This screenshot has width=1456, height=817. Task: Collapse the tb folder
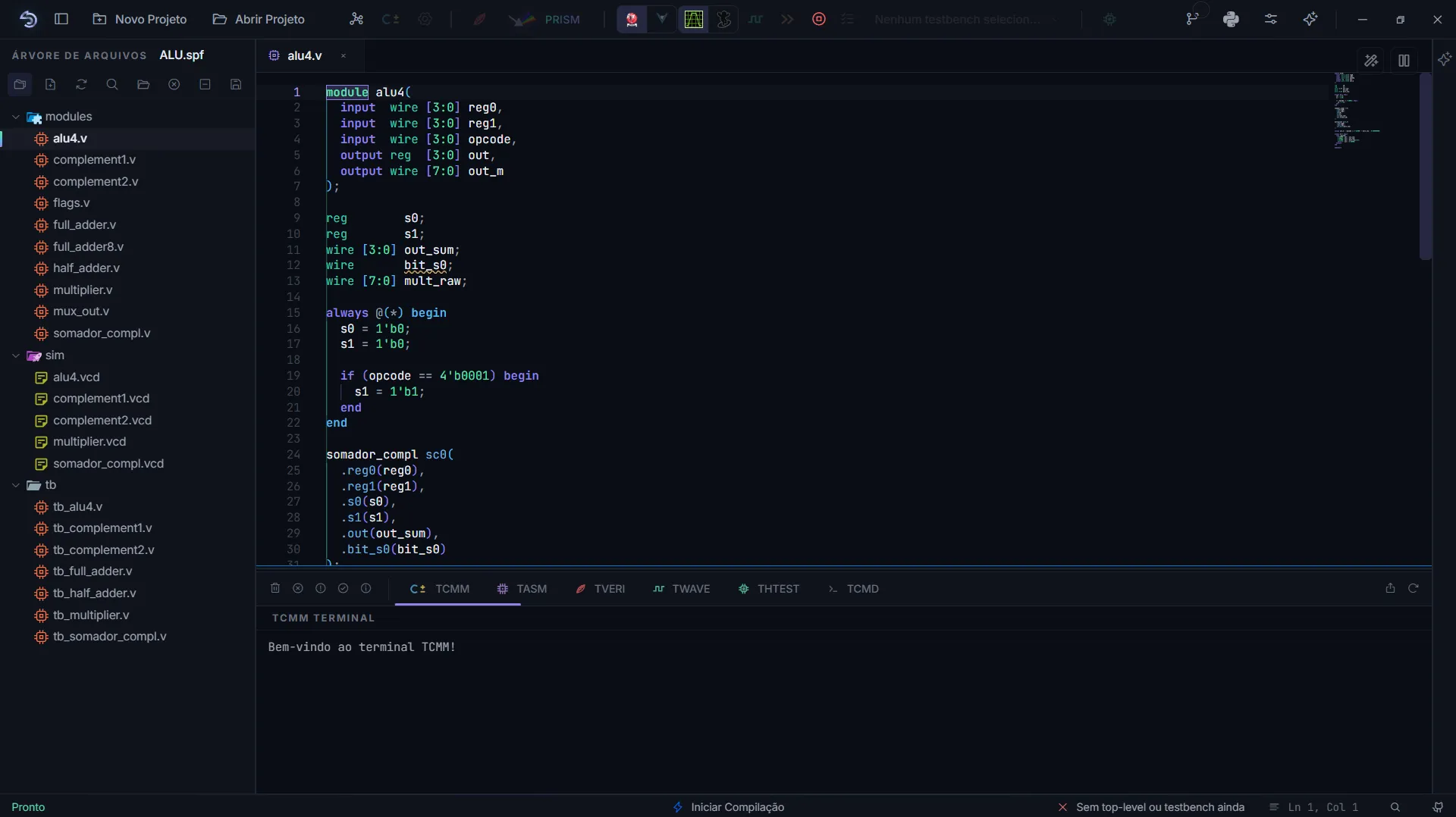[x=16, y=485]
